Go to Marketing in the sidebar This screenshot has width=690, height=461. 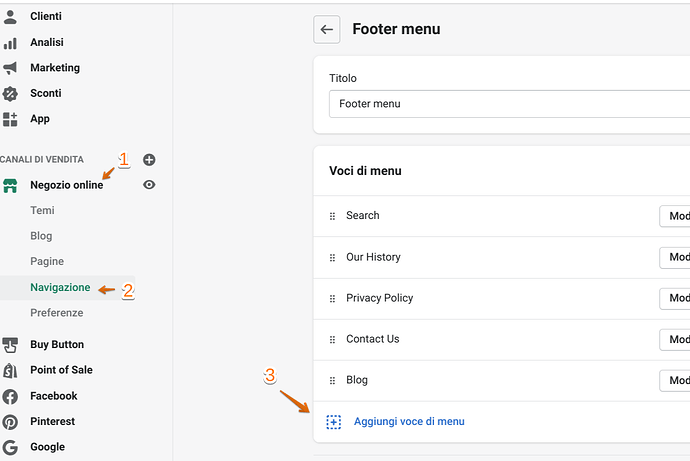(55, 68)
